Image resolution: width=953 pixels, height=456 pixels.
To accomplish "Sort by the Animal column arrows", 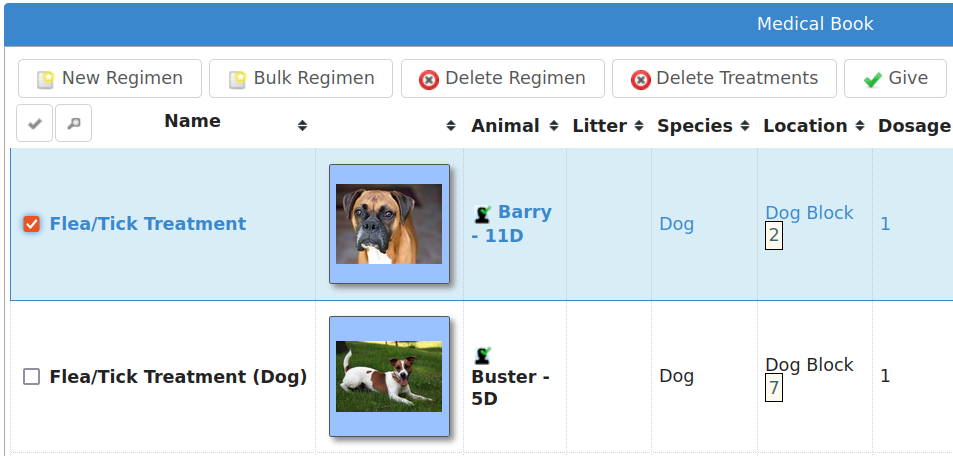I will [554, 126].
